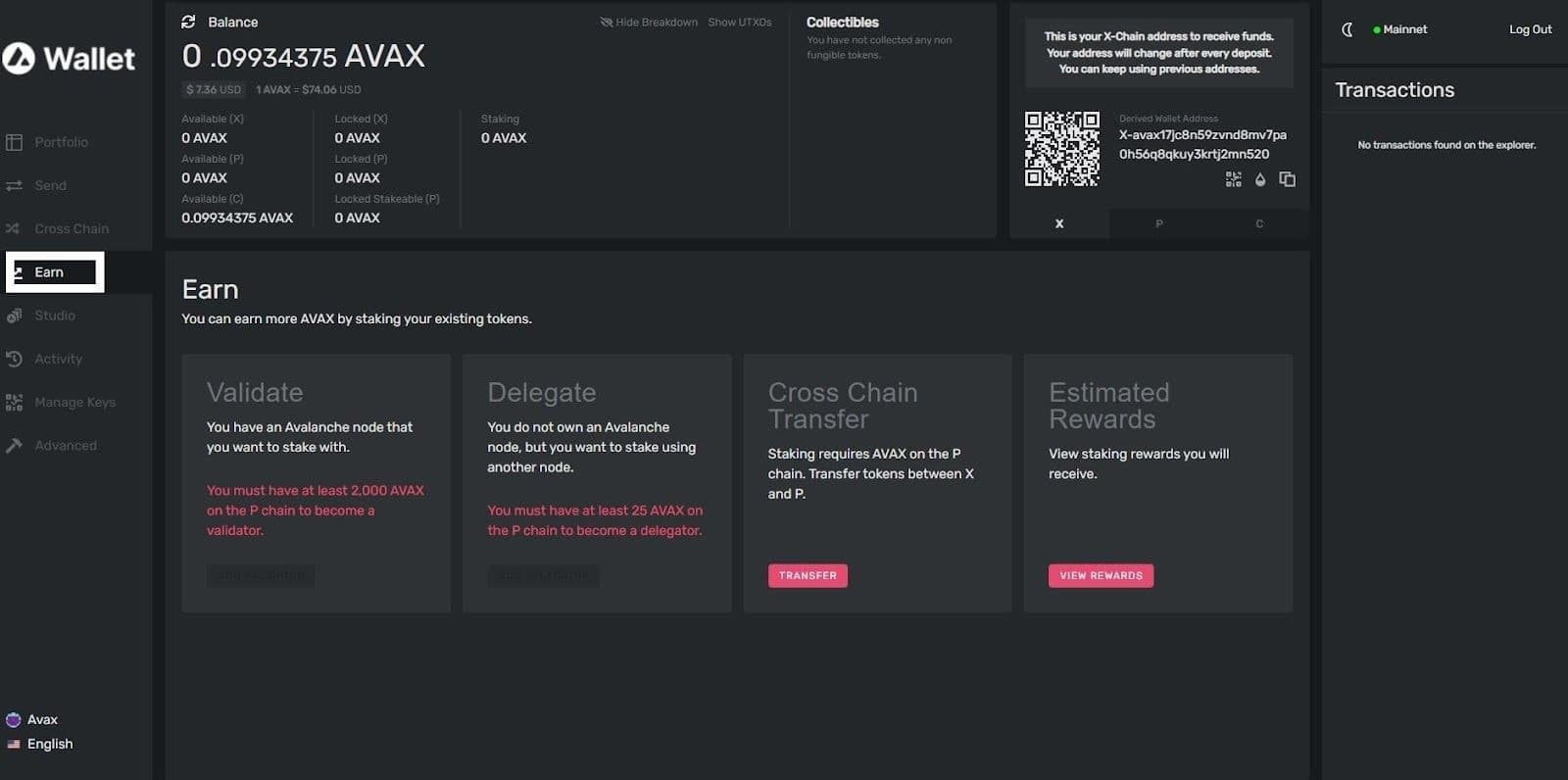Click the VIEW REWARDS button
1568x780 pixels.
(x=1101, y=575)
